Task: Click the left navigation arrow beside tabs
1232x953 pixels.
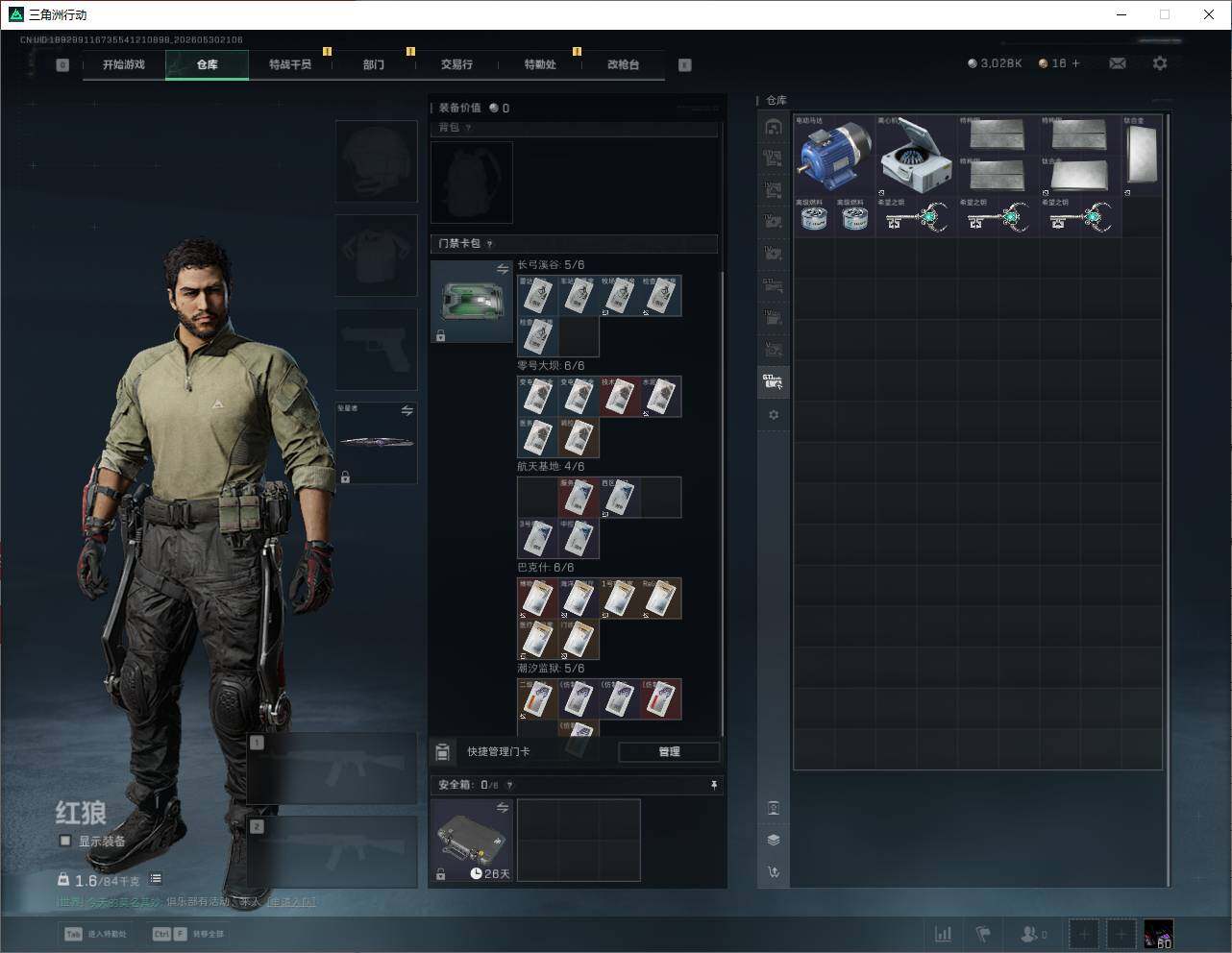Action: coord(62,65)
